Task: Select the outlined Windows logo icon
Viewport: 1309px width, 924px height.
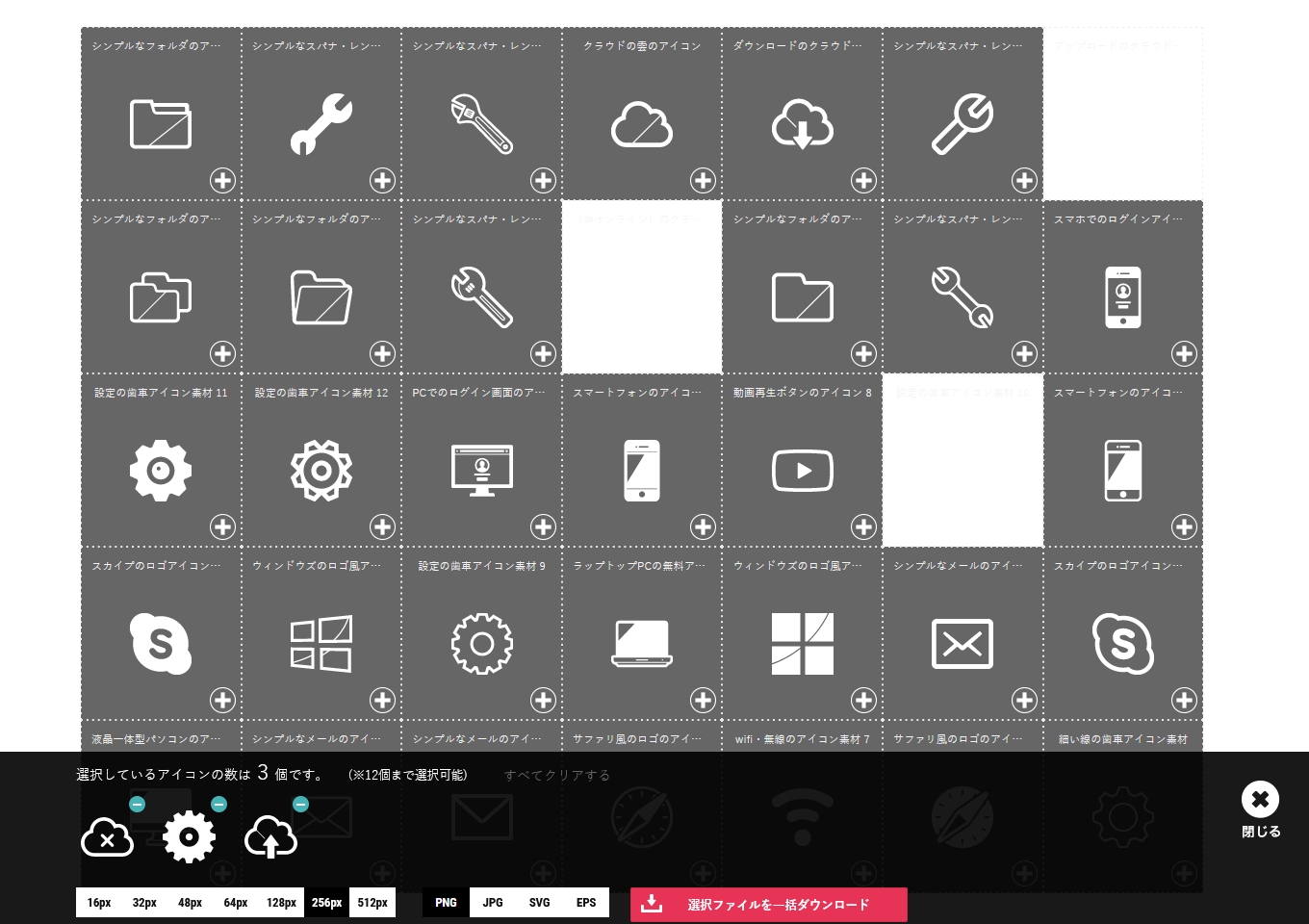Action: (x=321, y=644)
